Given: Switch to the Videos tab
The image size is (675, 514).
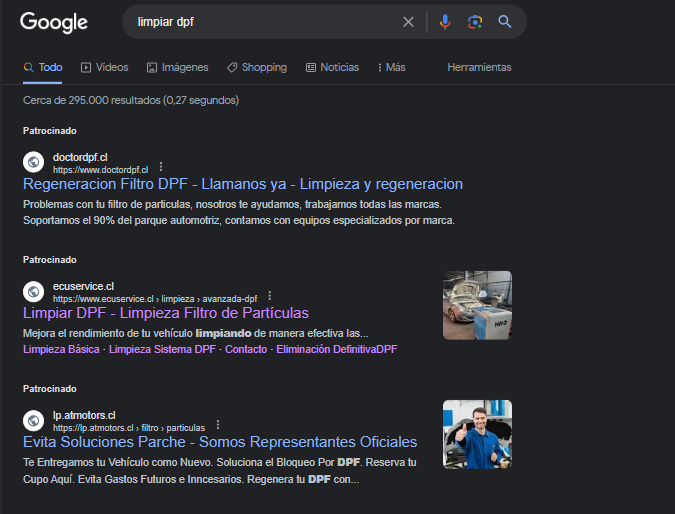Looking at the screenshot, I should click(105, 68).
